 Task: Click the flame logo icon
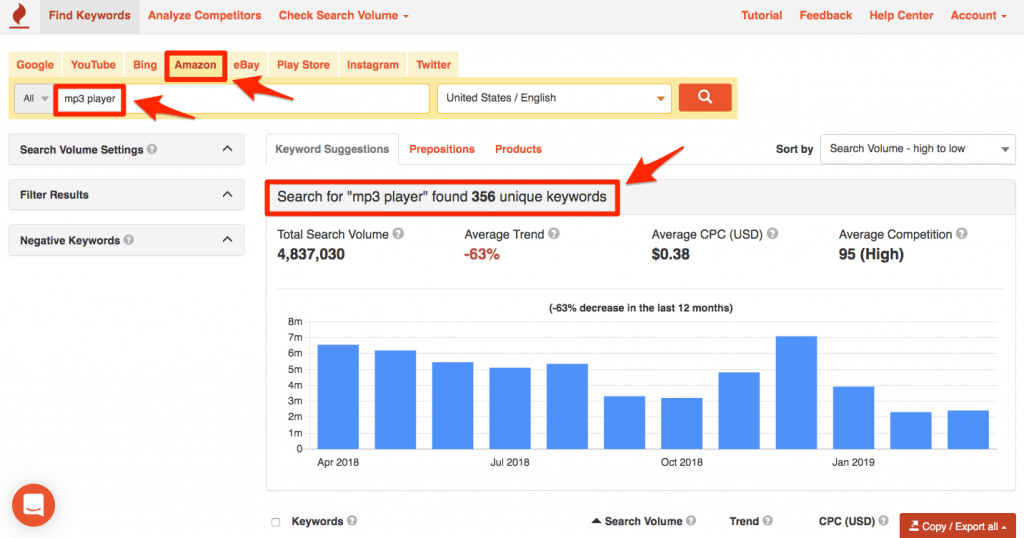point(20,15)
